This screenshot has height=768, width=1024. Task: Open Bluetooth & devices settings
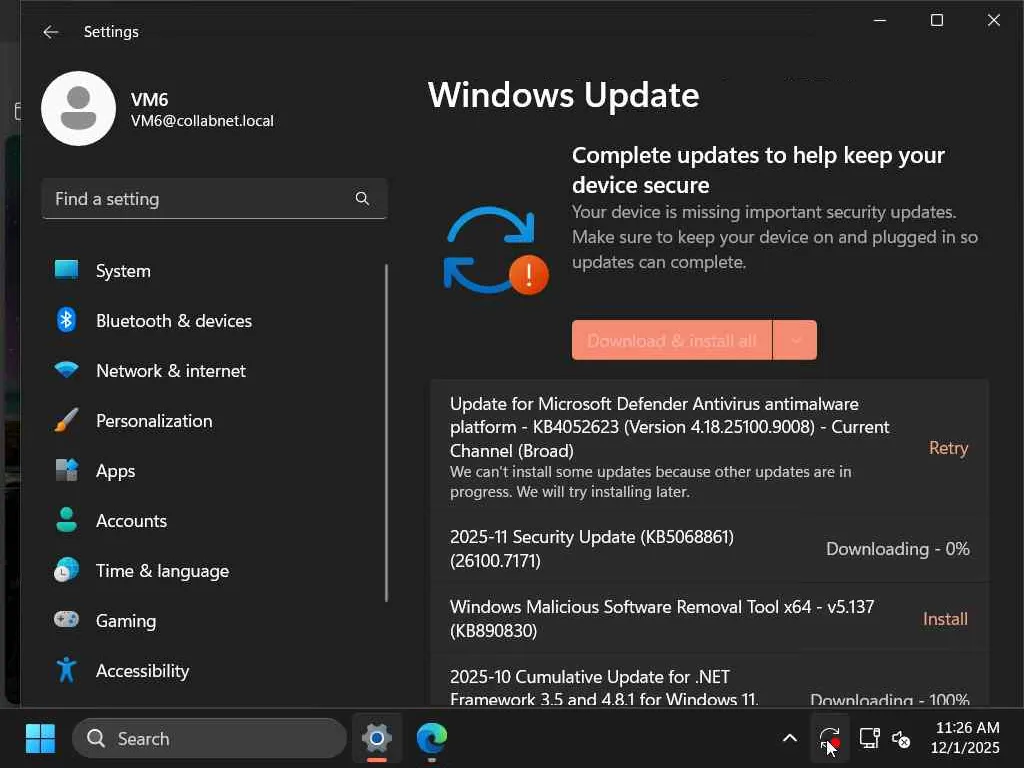pyautogui.click(x=214, y=321)
